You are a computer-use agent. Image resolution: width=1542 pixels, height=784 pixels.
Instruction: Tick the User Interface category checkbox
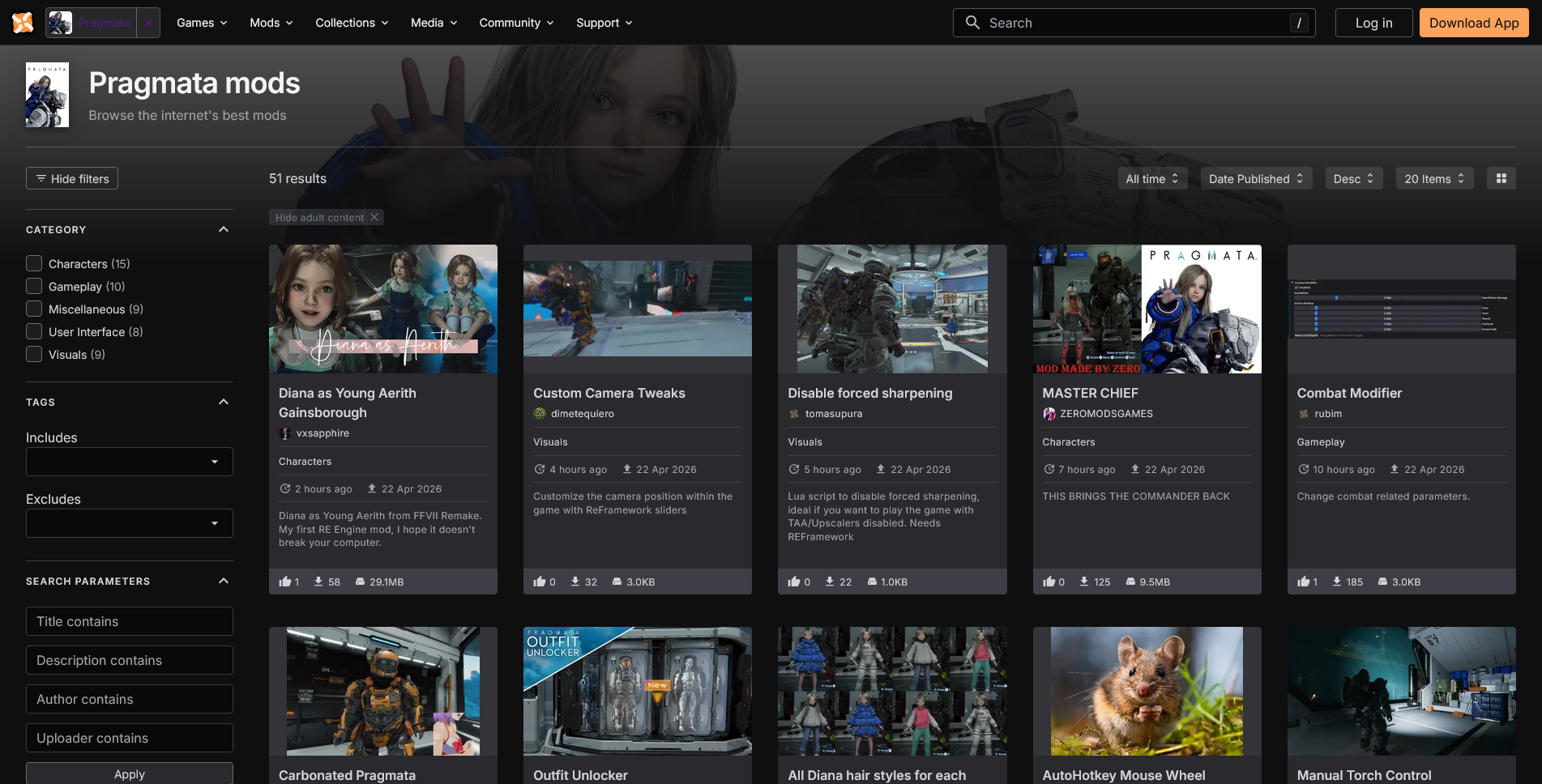(34, 331)
